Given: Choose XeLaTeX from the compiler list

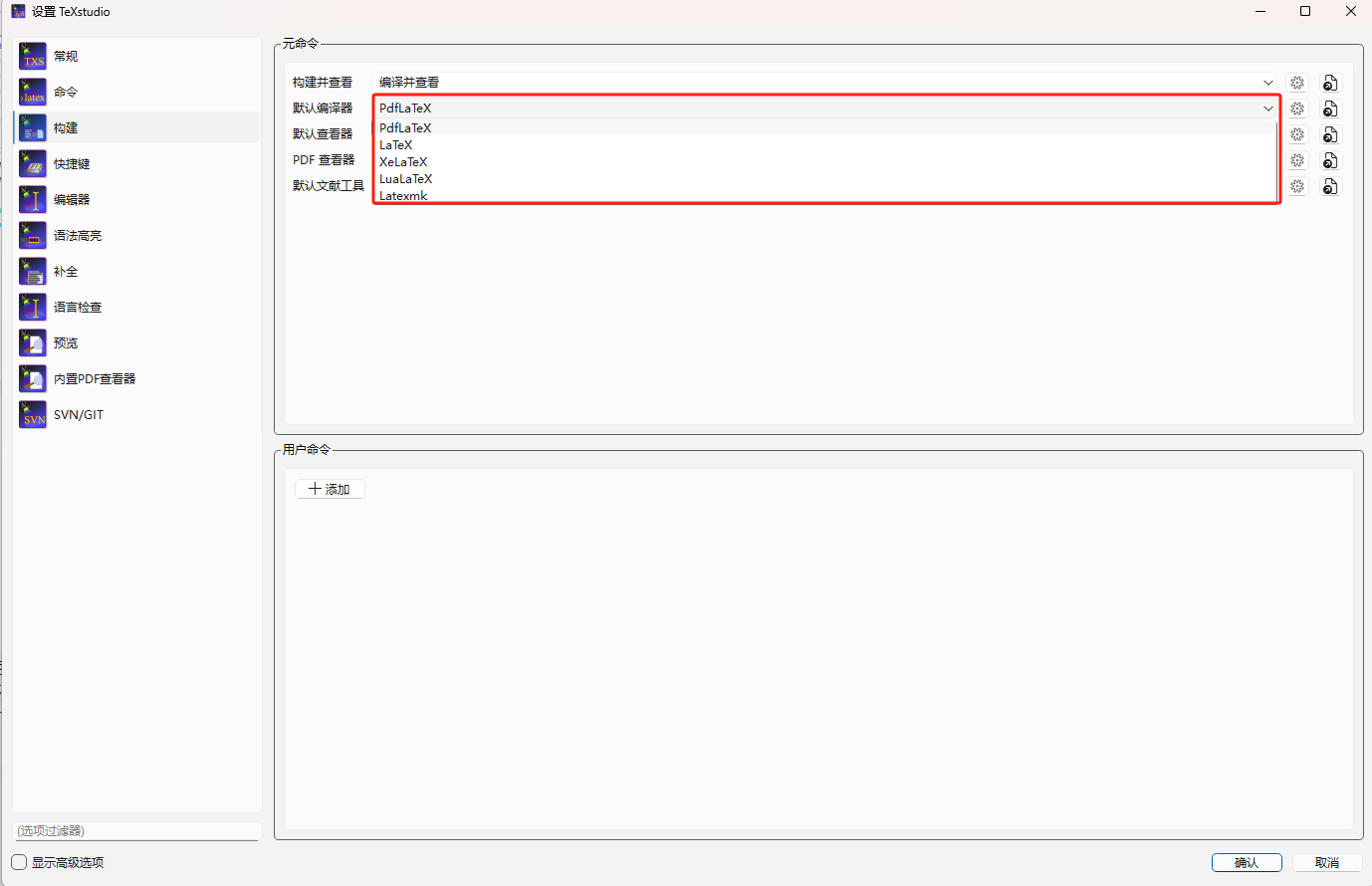Looking at the screenshot, I should 825,161.
